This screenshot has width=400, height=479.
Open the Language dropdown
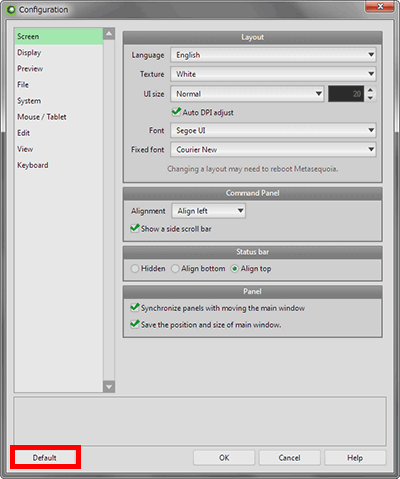(273, 55)
